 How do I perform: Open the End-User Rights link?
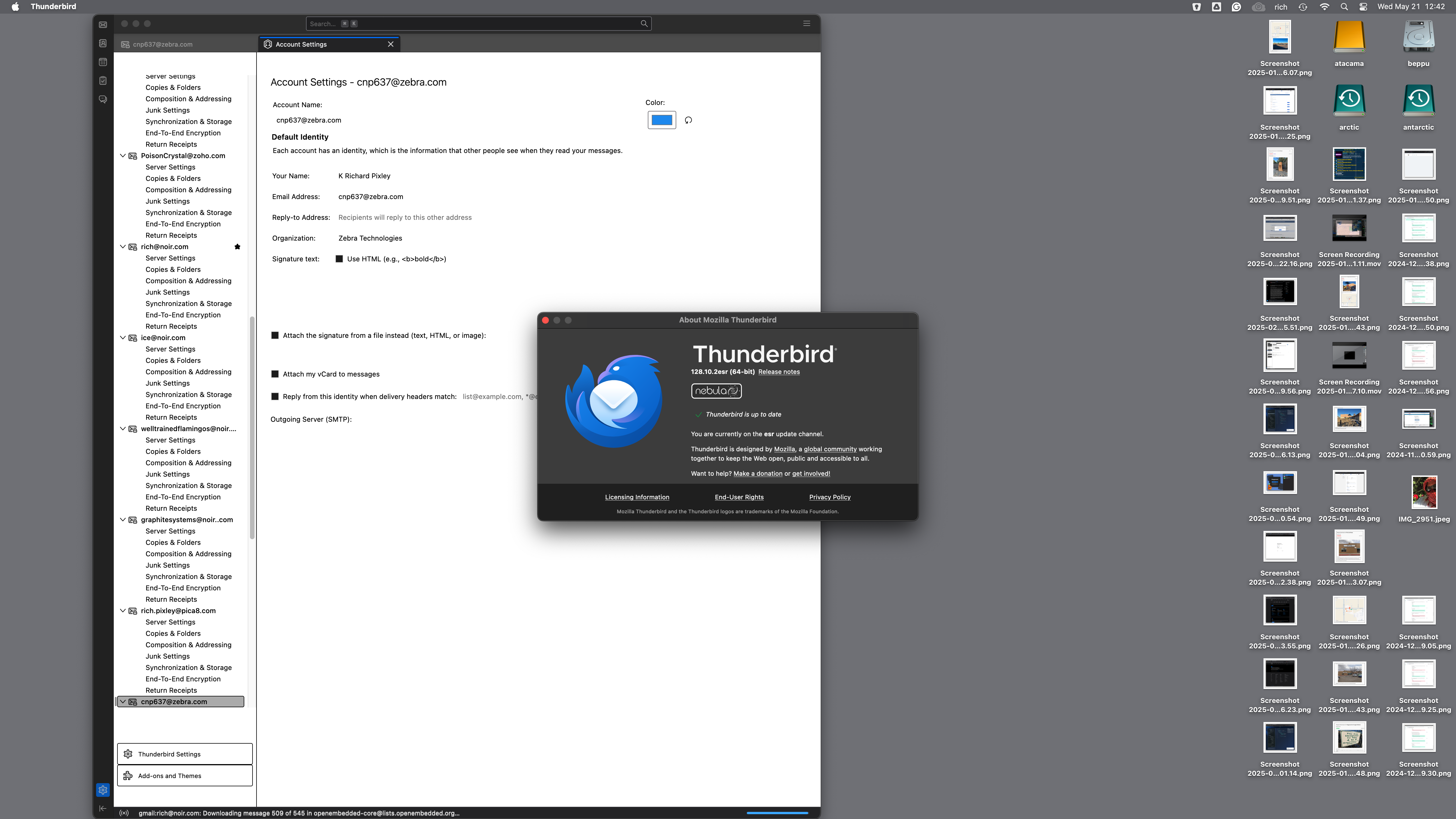coord(739,497)
